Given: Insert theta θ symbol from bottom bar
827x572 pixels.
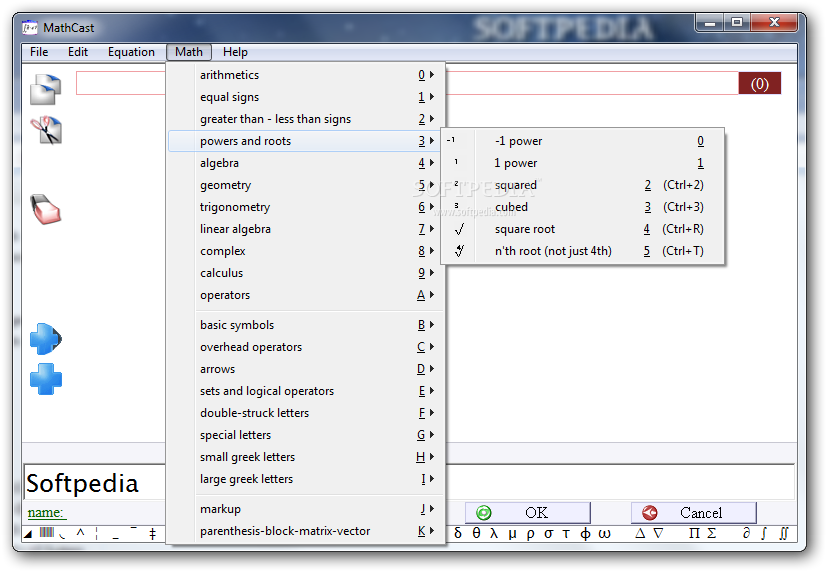Looking at the screenshot, I should pos(476,533).
